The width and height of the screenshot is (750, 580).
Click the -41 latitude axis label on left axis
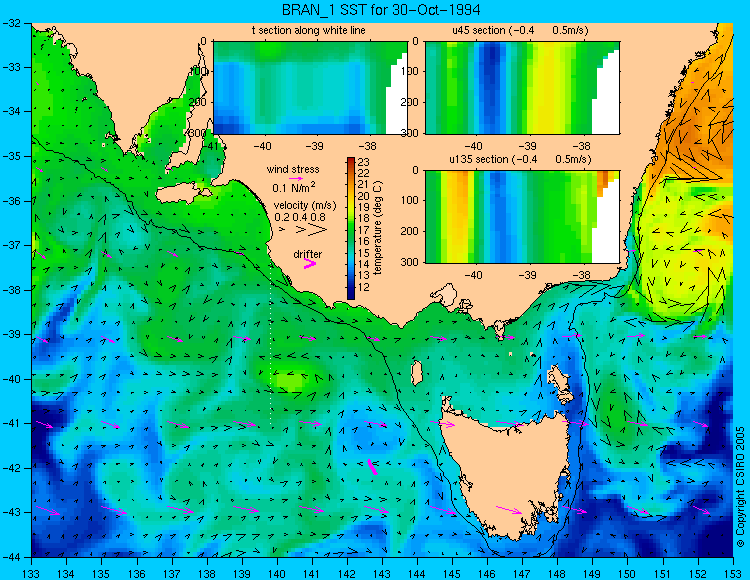point(13,423)
